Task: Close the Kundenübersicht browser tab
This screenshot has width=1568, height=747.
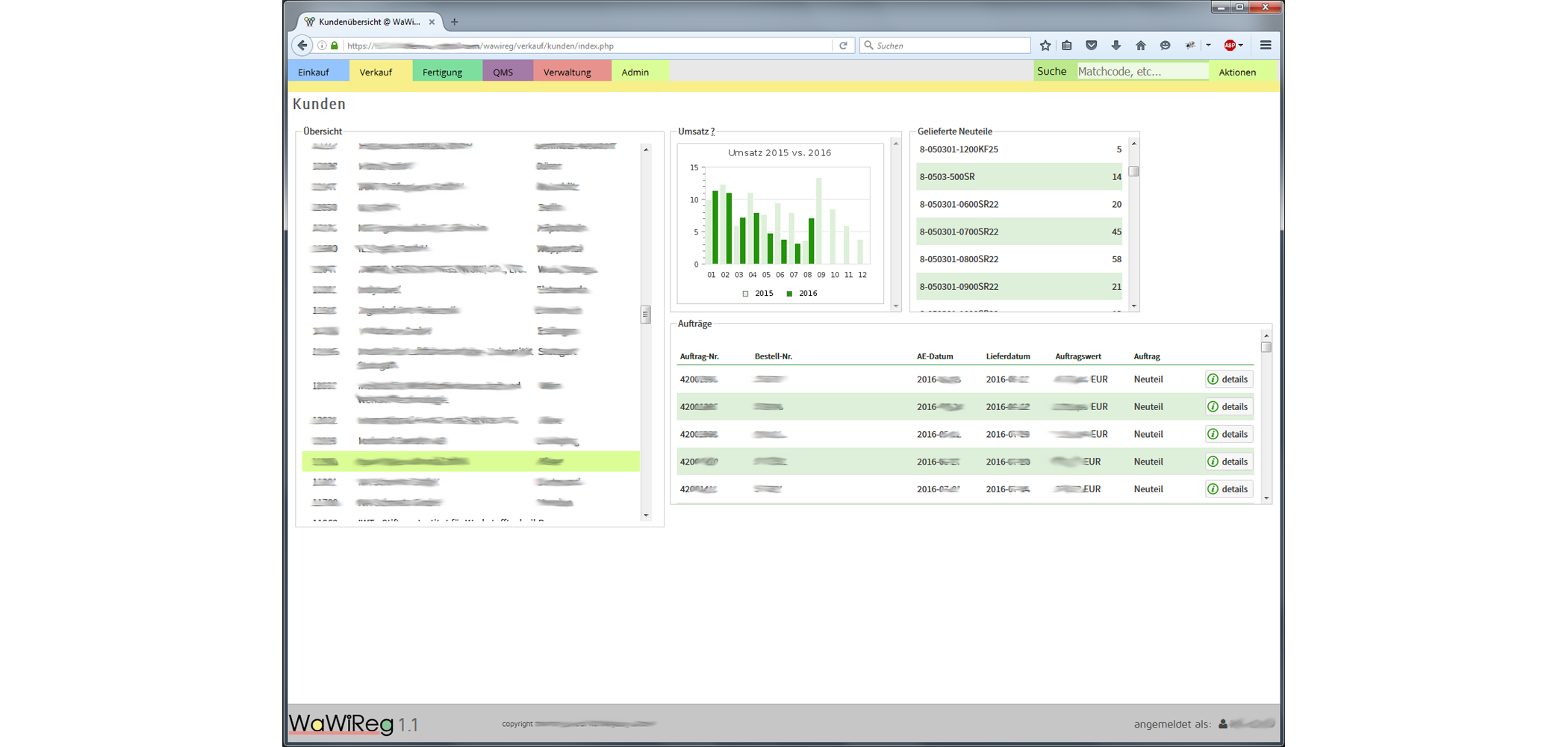Action: (x=432, y=22)
